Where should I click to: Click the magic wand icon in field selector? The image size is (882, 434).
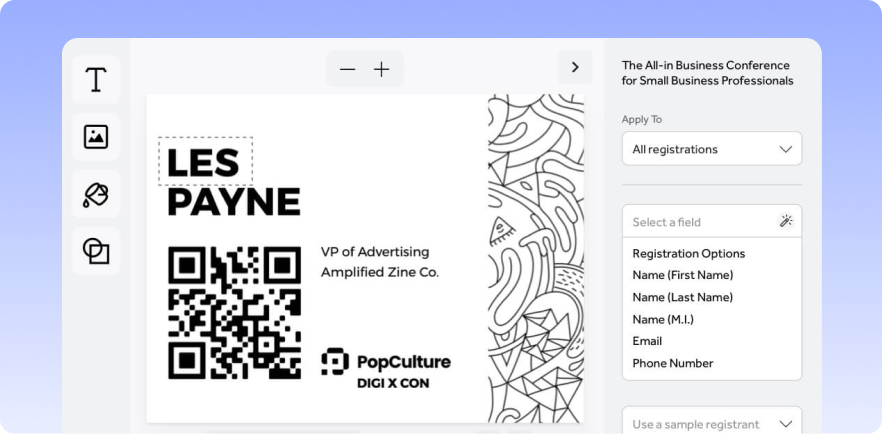[785, 222]
